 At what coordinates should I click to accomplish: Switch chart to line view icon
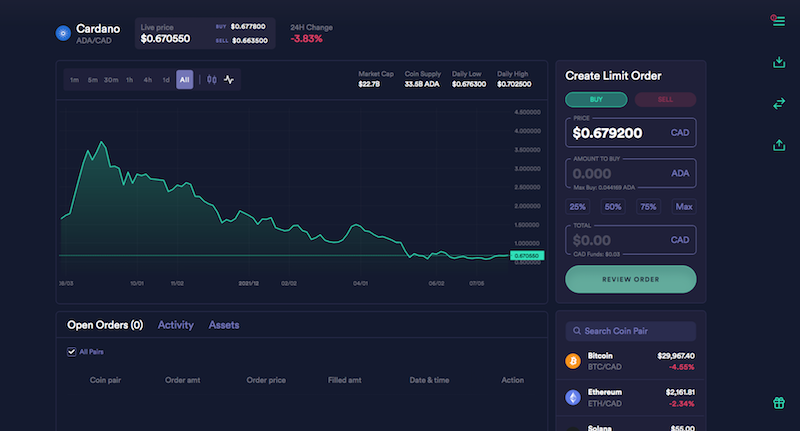pyautogui.click(x=229, y=80)
